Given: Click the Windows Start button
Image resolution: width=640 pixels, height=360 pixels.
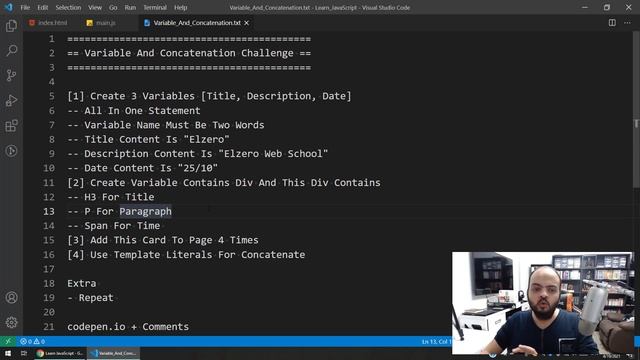Looking at the screenshot, I should pos(8,353).
